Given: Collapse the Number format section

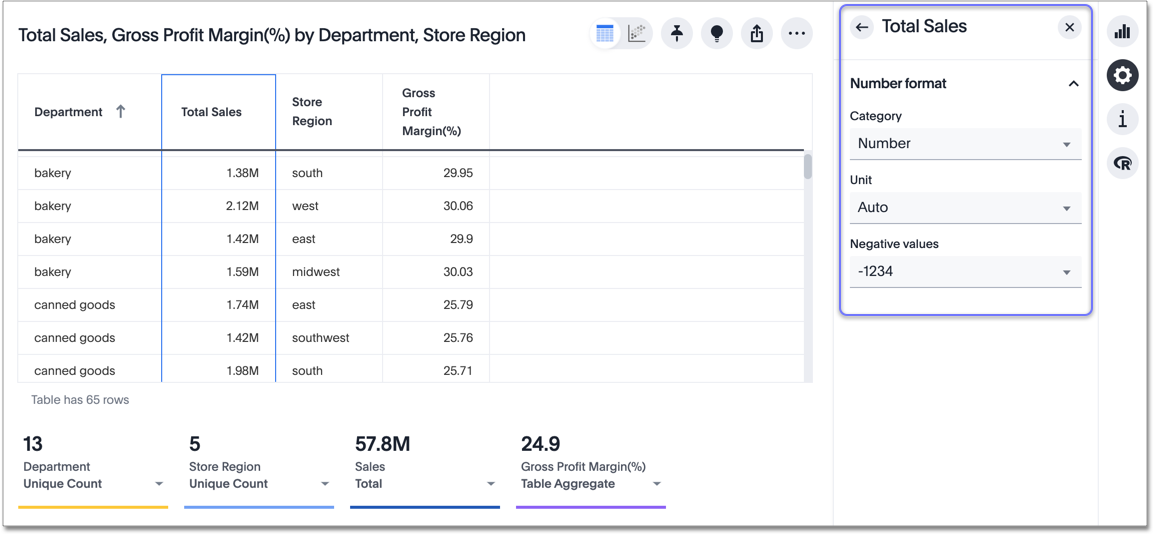Looking at the screenshot, I should click(x=1073, y=84).
